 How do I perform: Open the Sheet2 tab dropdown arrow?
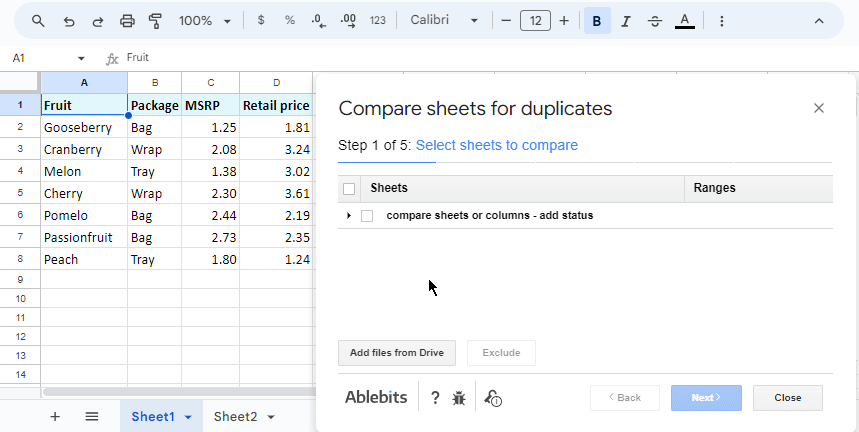[271, 417]
